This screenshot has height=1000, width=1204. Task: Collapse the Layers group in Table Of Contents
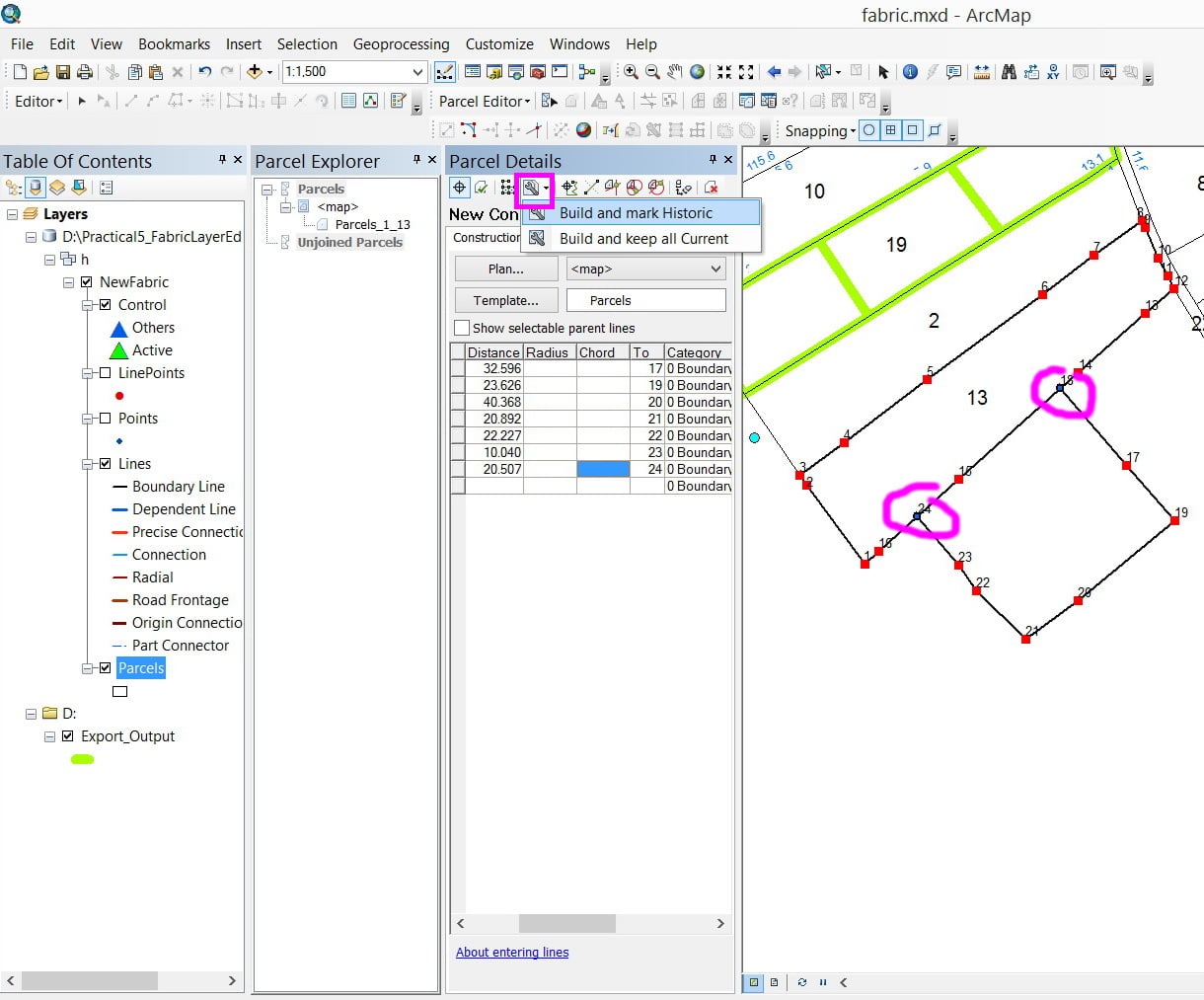click(12, 214)
